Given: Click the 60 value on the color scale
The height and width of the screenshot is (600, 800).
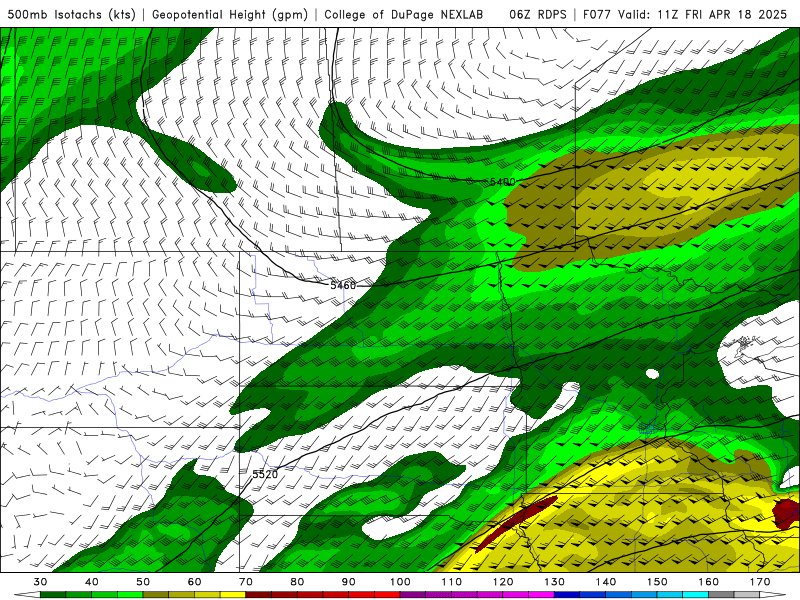Looking at the screenshot, I should coord(194,582).
